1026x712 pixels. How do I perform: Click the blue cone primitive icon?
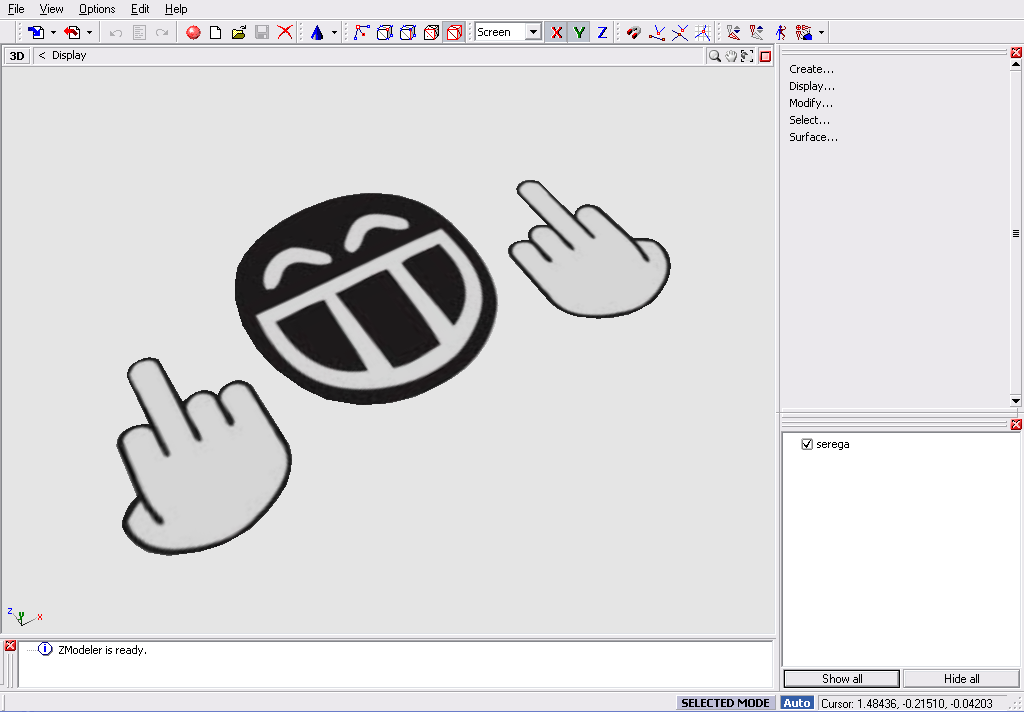[x=317, y=32]
